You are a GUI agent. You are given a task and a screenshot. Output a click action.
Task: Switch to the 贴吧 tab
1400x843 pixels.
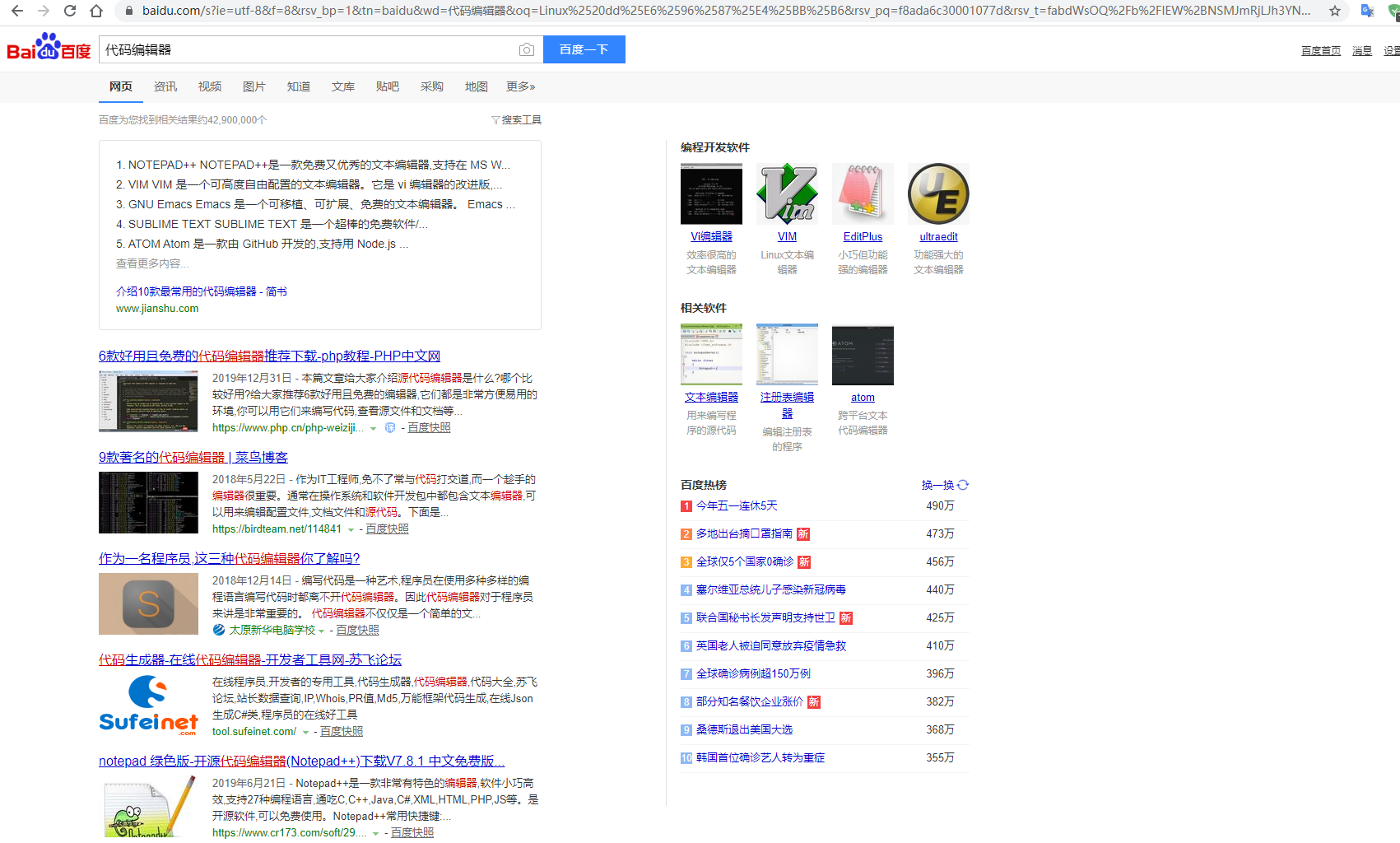388,86
